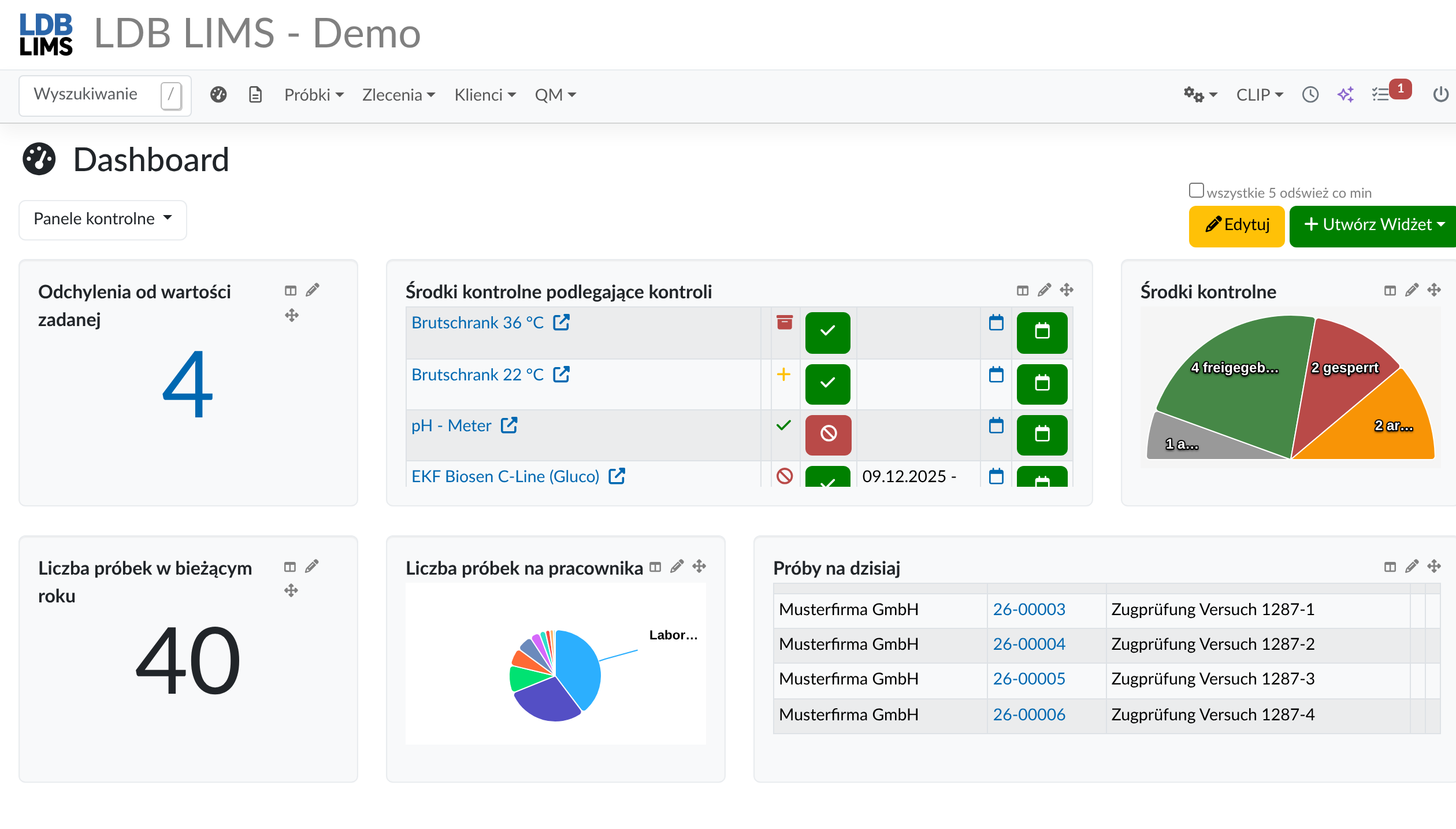This screenshot has height=829, width=1456.
Task: Edit the Liczba próbek na pracownika widget
Action: tap(677, 567)
